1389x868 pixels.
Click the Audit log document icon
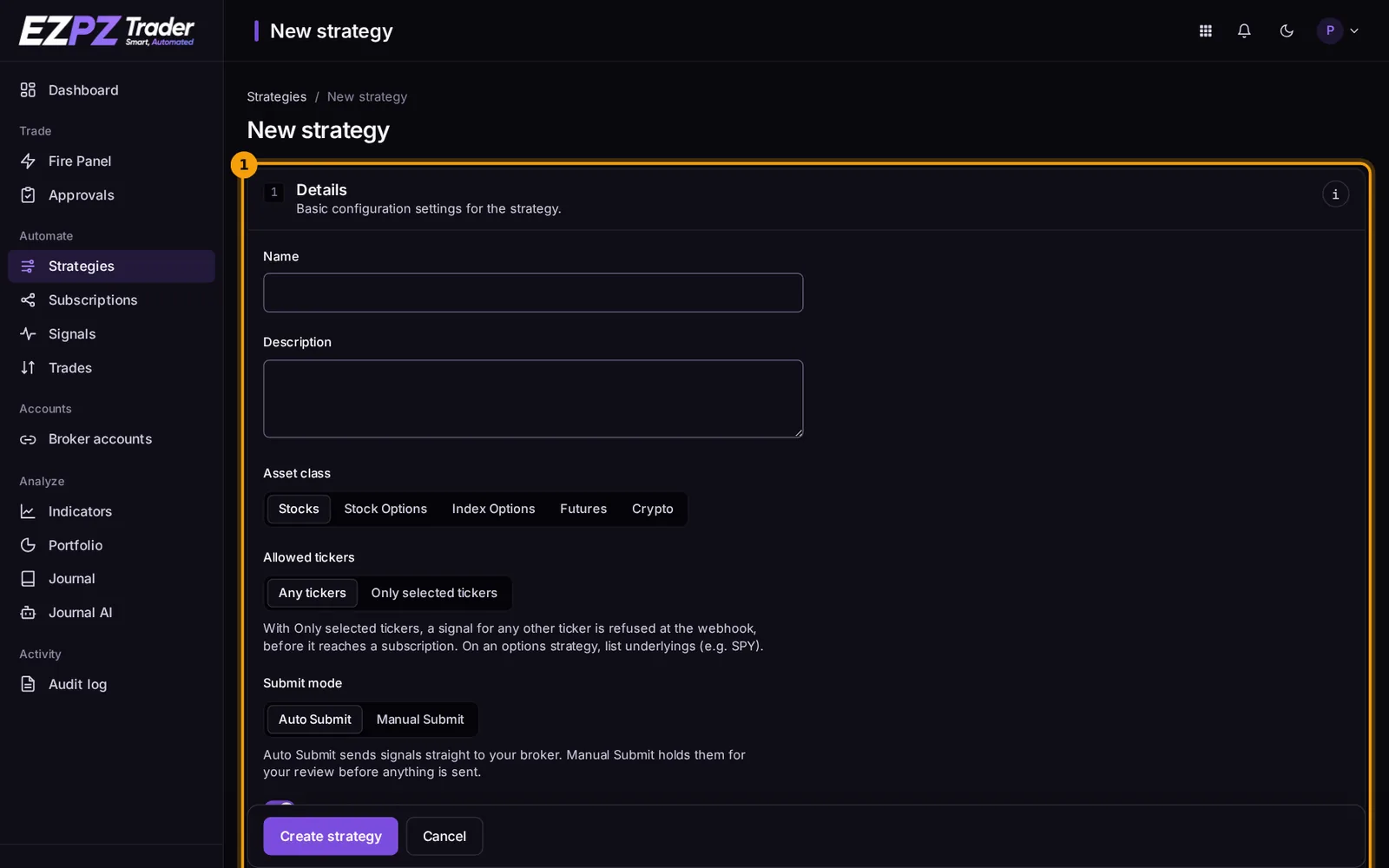click(28, 685)
